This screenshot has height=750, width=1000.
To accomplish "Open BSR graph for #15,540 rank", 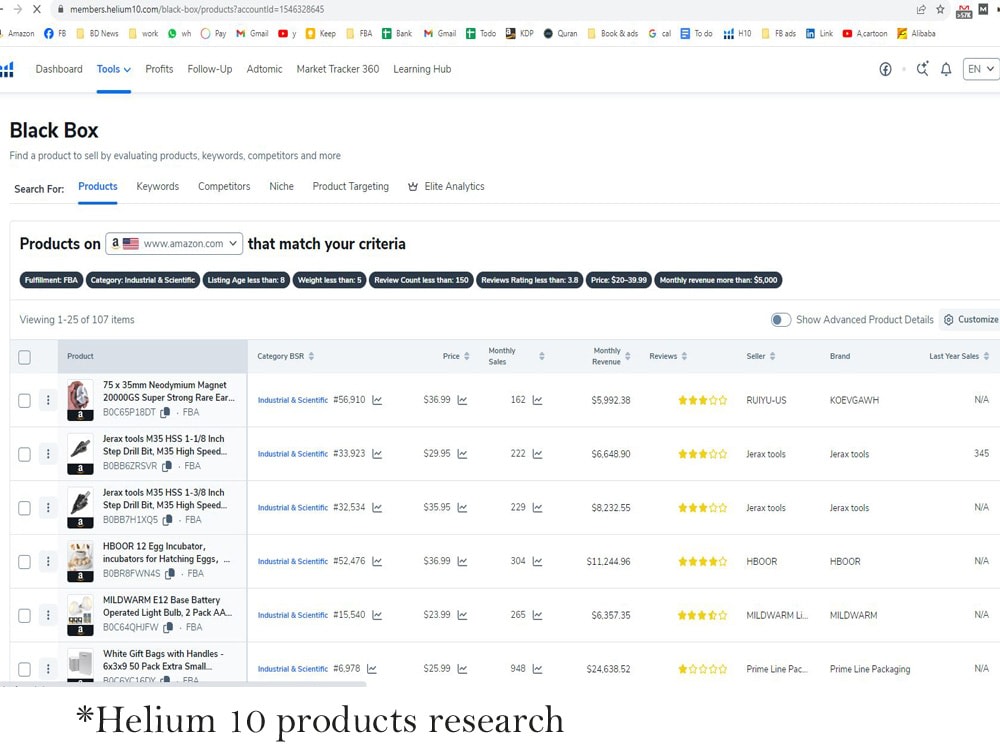I will [x=377, y=615].
